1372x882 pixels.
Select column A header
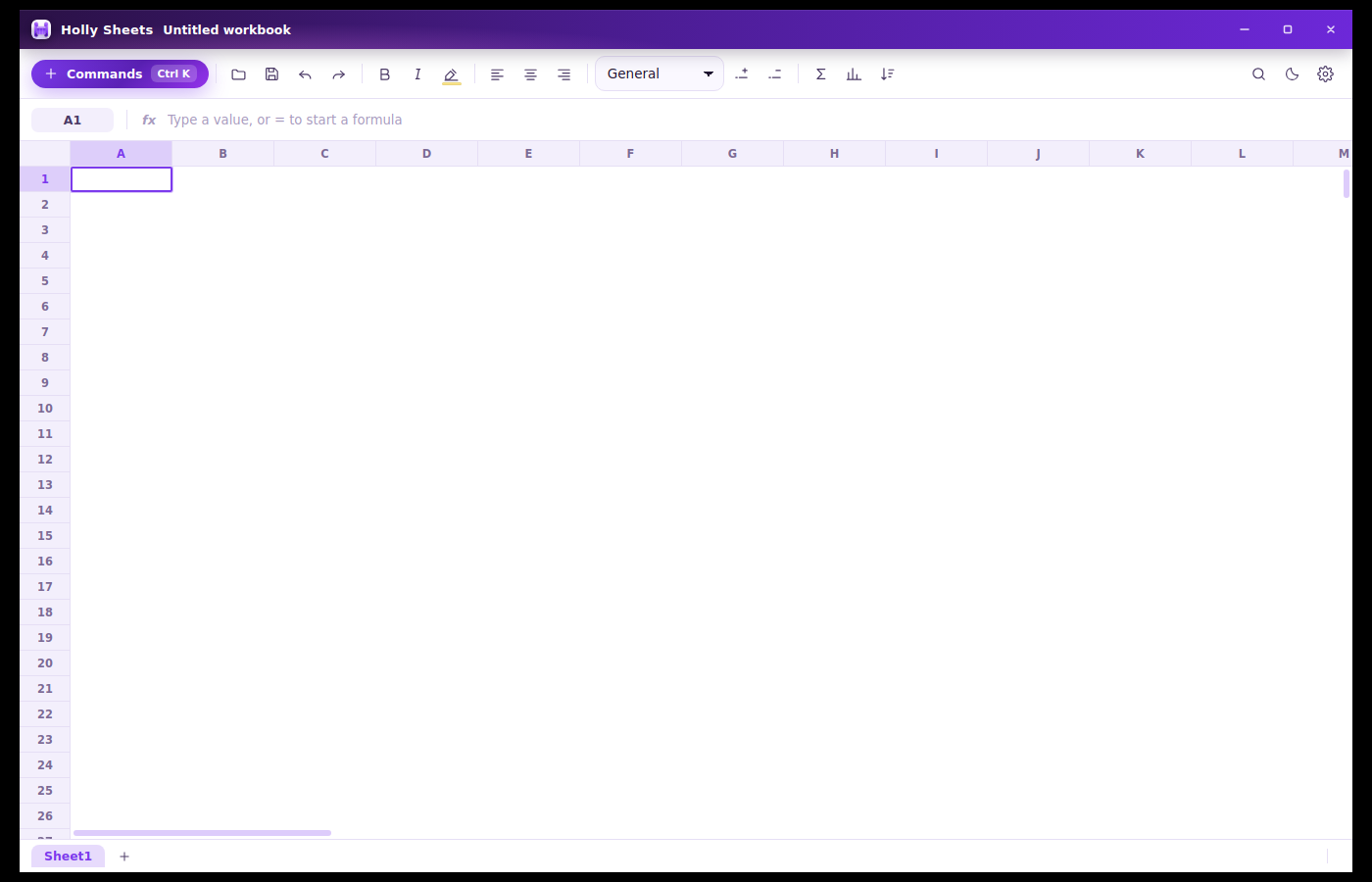click(x=122, y=154)
